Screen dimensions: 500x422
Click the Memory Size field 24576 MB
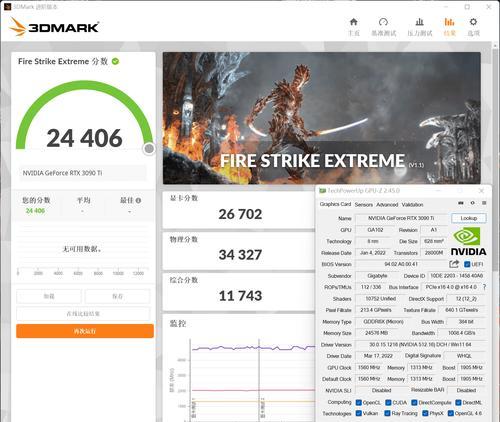376,333
